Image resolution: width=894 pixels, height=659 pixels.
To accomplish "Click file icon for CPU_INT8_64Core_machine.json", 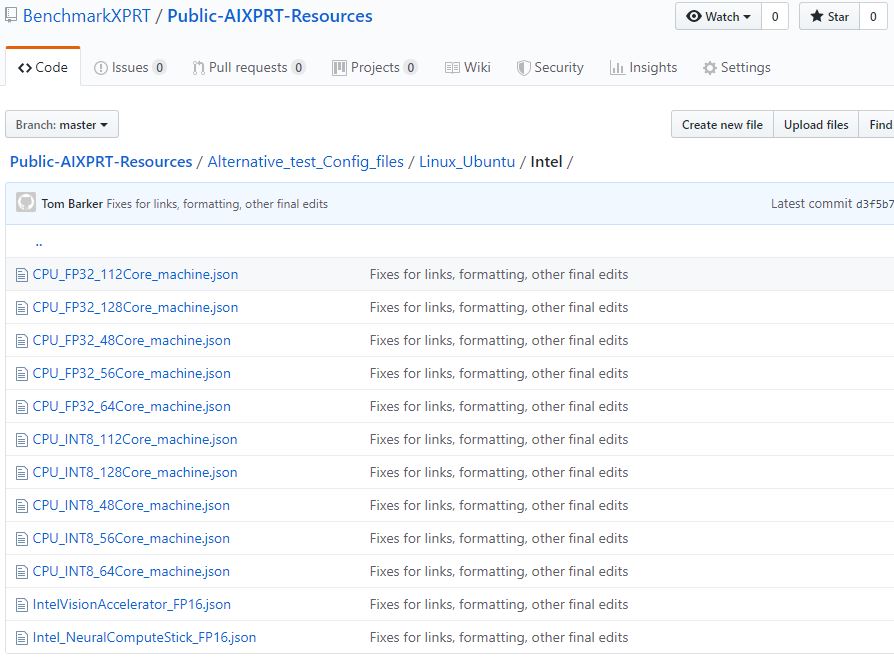I will tap(22, 573).
